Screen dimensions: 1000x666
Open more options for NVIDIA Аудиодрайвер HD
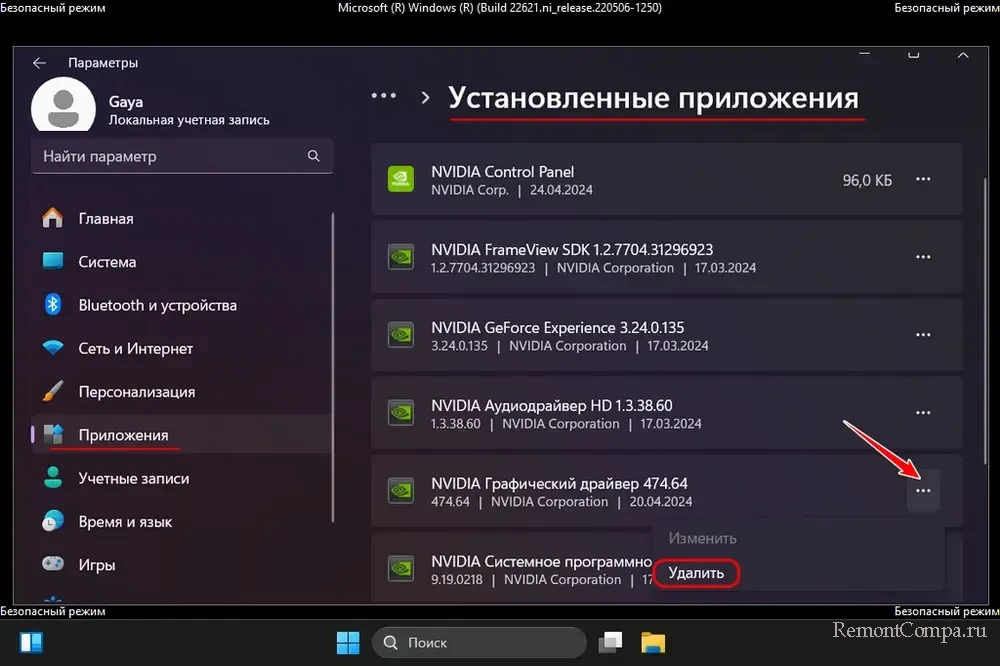pyautogui.click(x=923, y=413)
